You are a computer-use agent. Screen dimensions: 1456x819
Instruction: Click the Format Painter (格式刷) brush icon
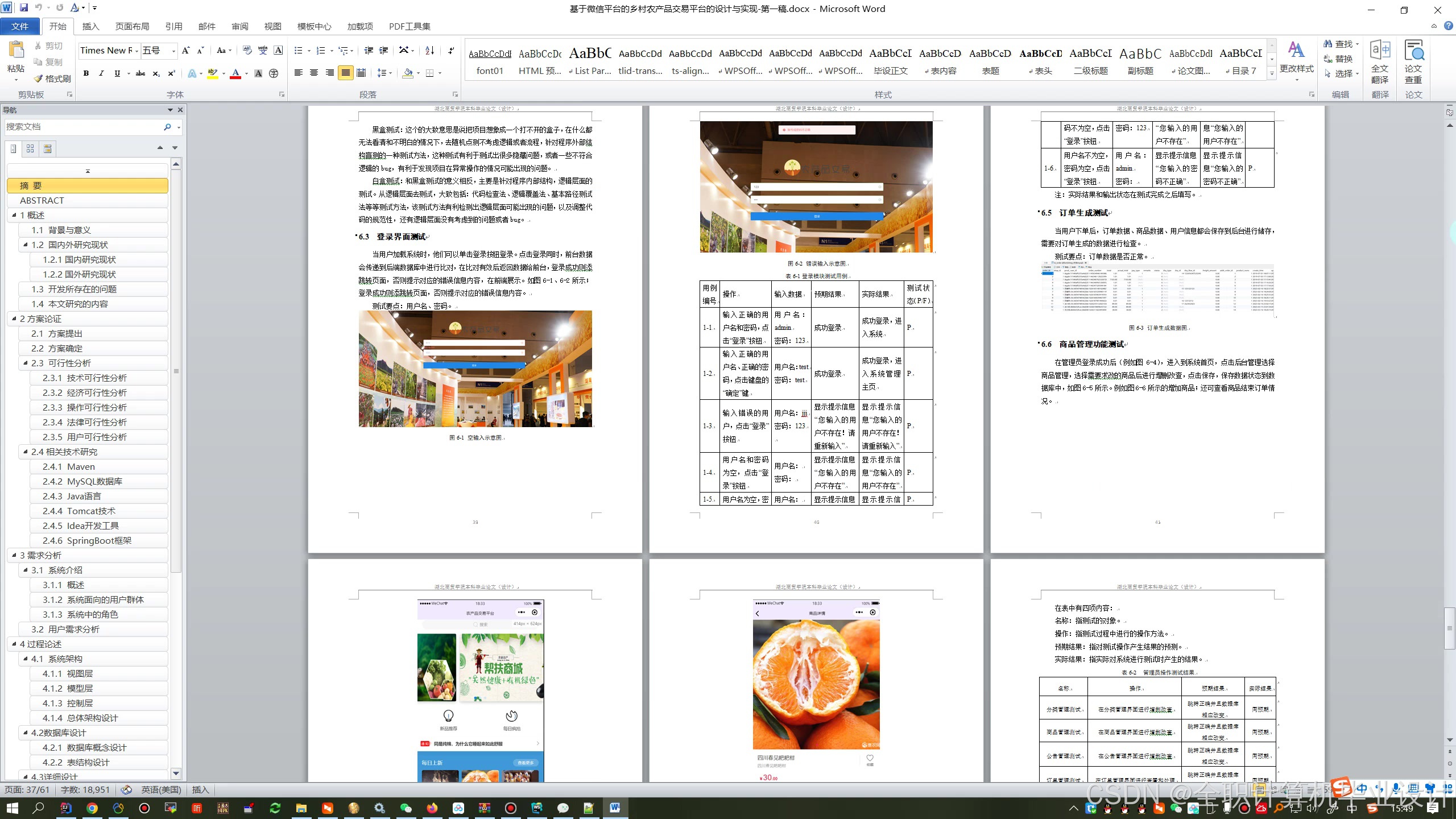[39, 78]
